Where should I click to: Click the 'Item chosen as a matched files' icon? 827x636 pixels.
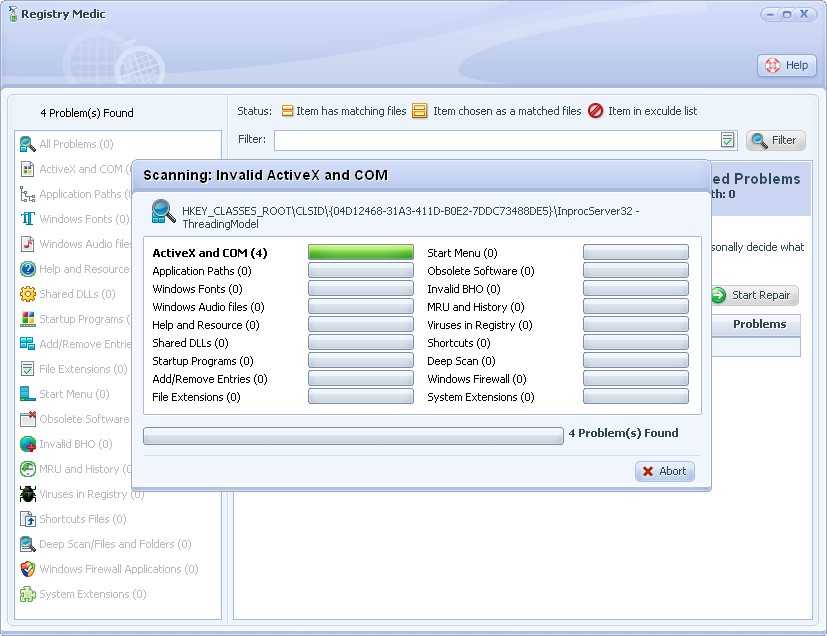click(419, 111)
